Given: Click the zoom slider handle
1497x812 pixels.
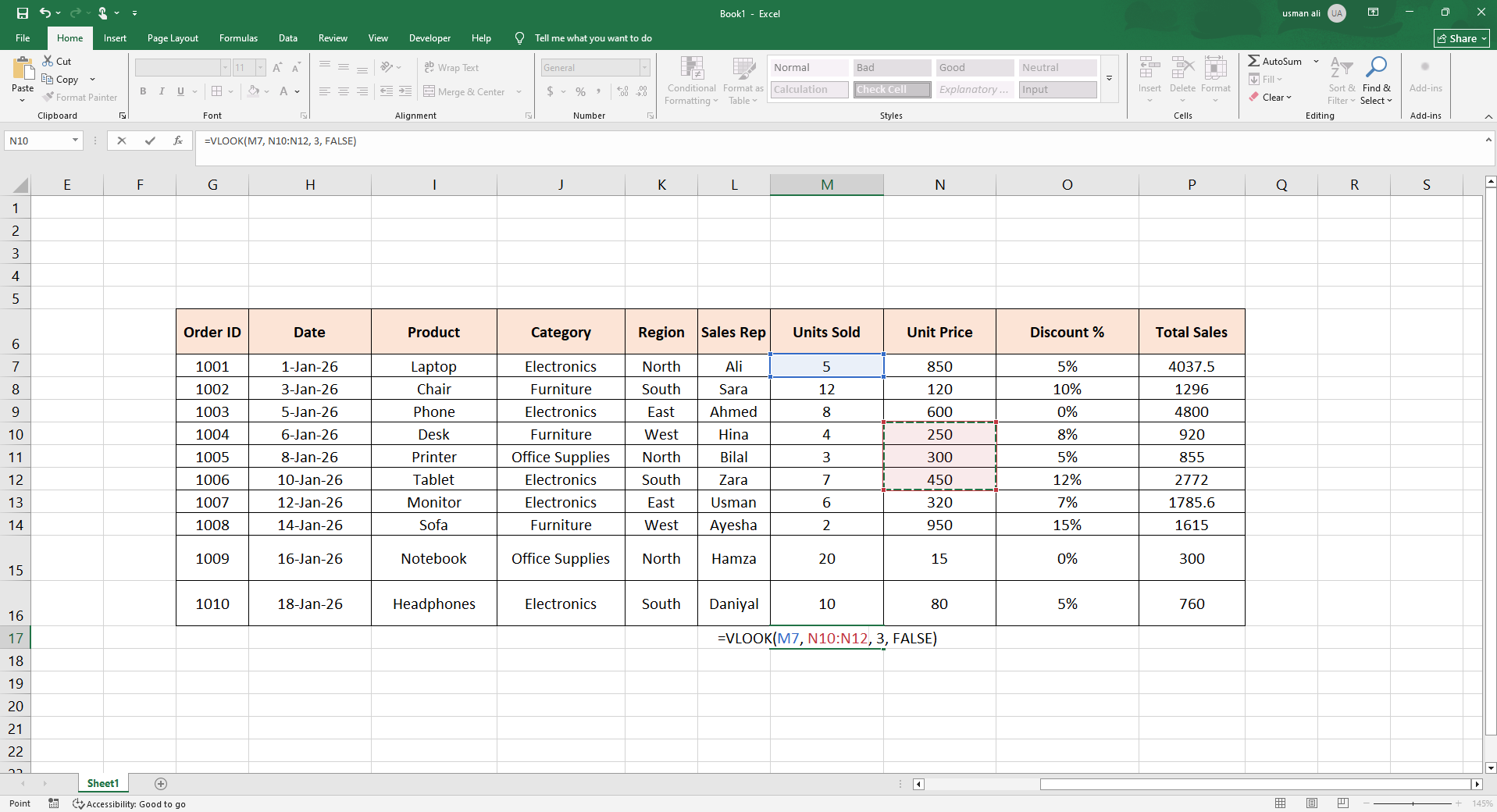Looking at the screenshot, I should [x=1413, y=803].
